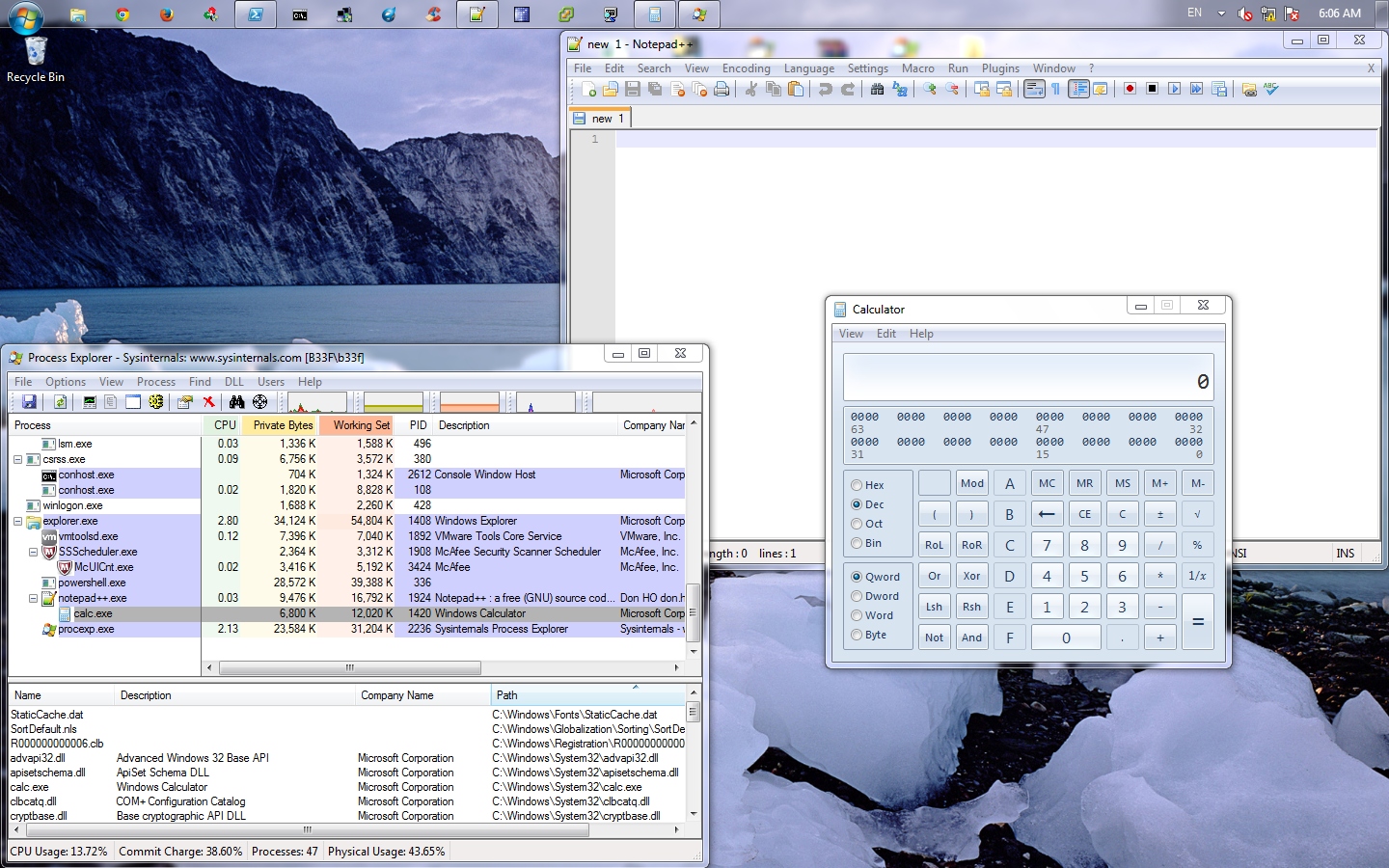Viewport: 1389px width, 868px height.
Task: Open the DLL menu in Process Explorer
Action: coord(234,382)
